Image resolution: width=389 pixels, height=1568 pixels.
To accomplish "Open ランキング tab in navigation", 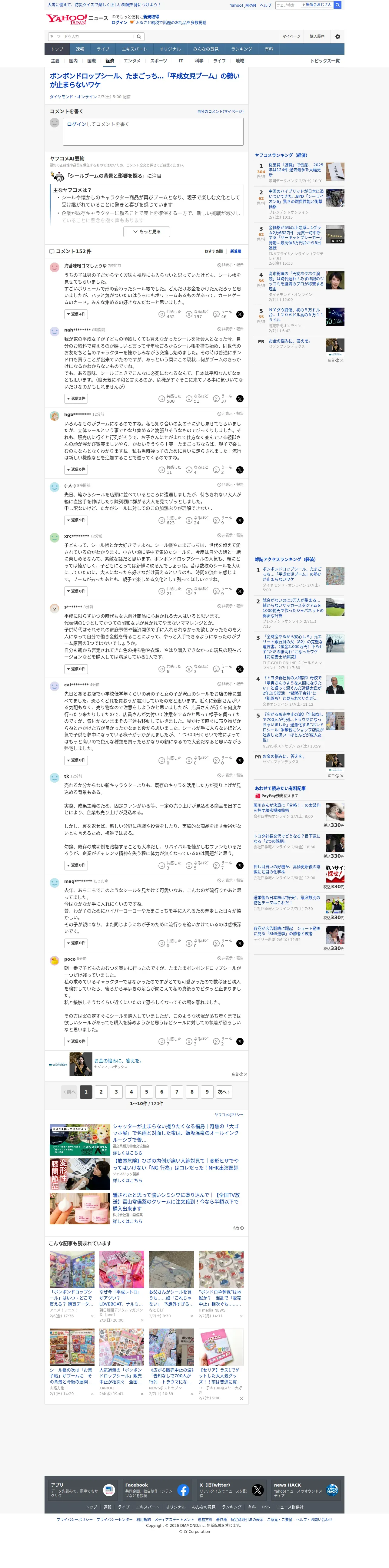I will pos(242,49).
